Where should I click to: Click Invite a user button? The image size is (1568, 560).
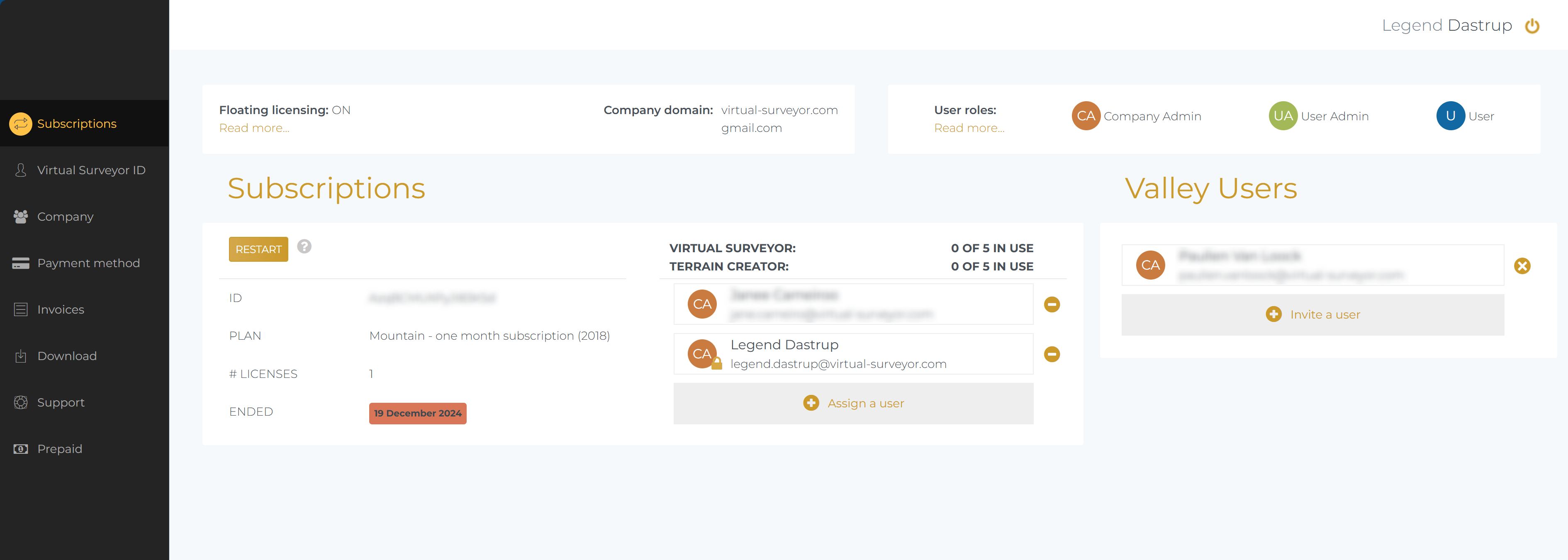click(x=1312, y=315)
